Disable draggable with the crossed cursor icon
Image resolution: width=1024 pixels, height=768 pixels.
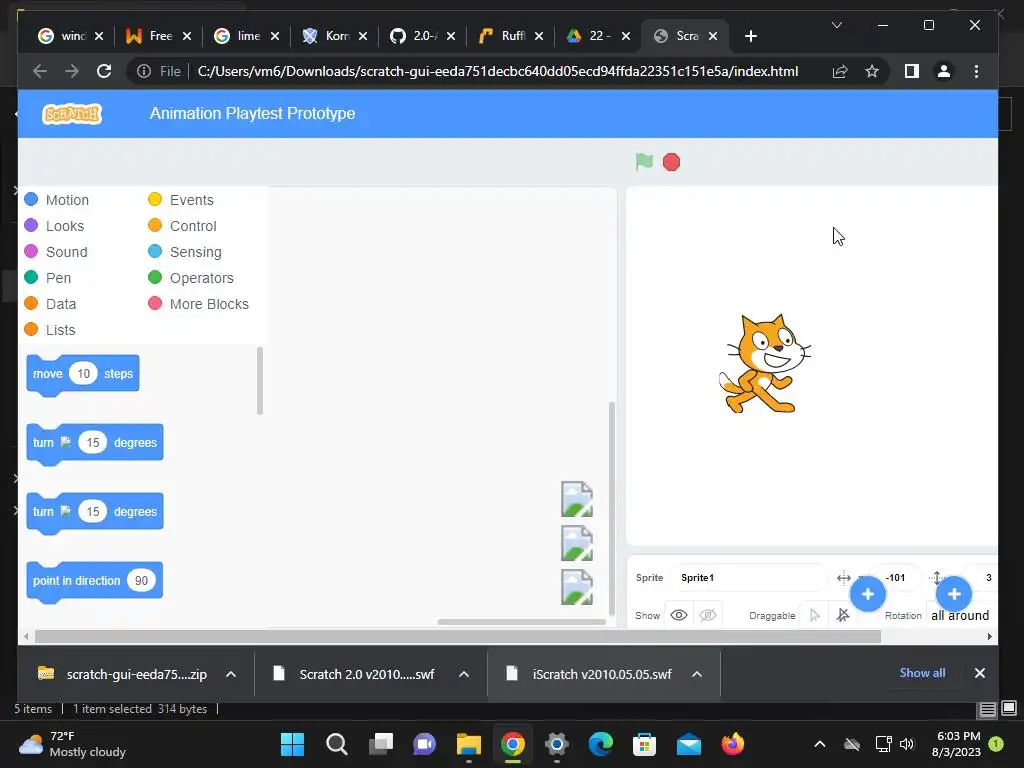[x=843, y=615]
